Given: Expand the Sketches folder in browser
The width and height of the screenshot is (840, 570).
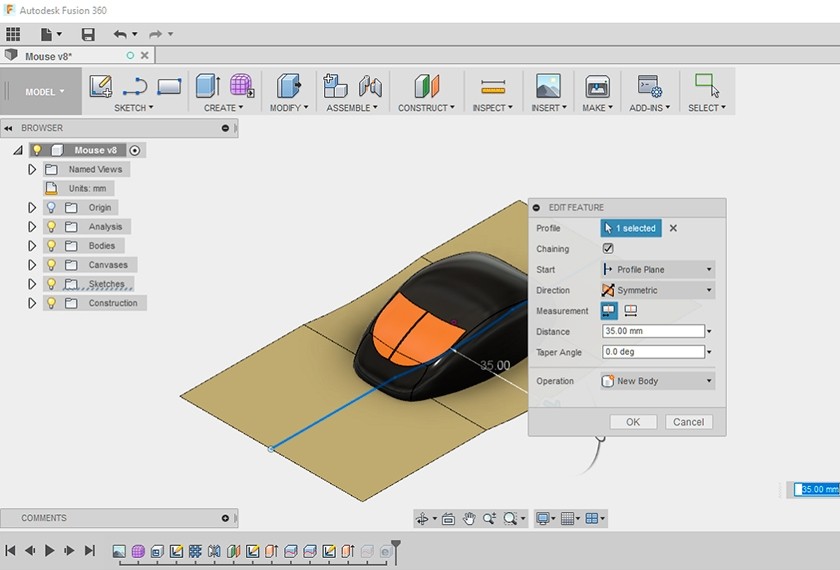Looking at the screenshot, I should click(32, 284).
